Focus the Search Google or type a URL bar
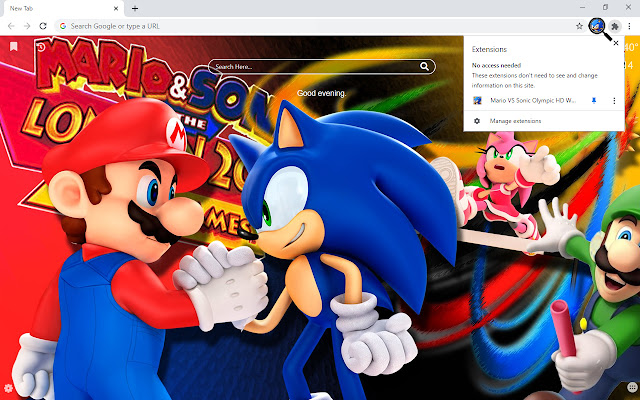 click(x=321, y=26)
